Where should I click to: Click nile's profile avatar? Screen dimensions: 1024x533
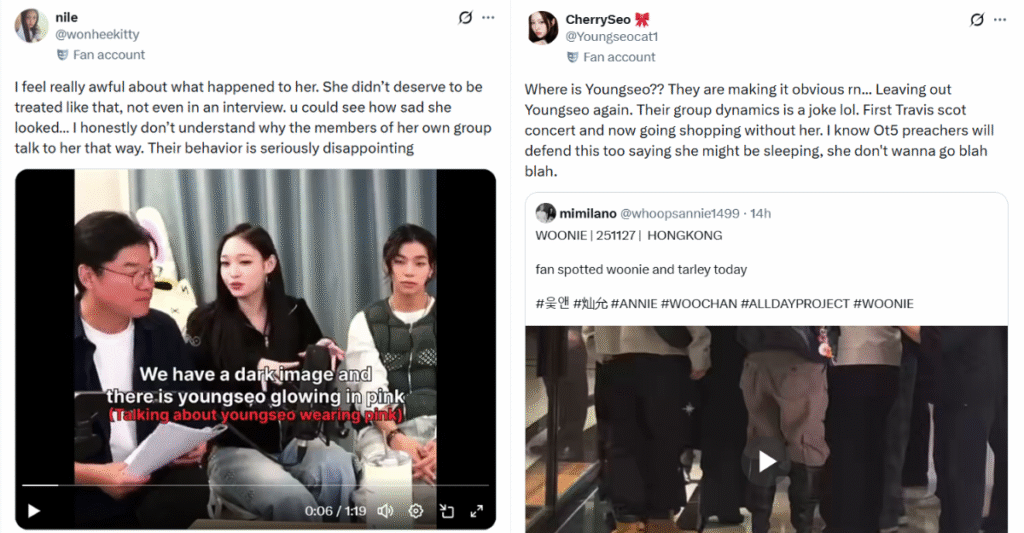tap(31, 26)
